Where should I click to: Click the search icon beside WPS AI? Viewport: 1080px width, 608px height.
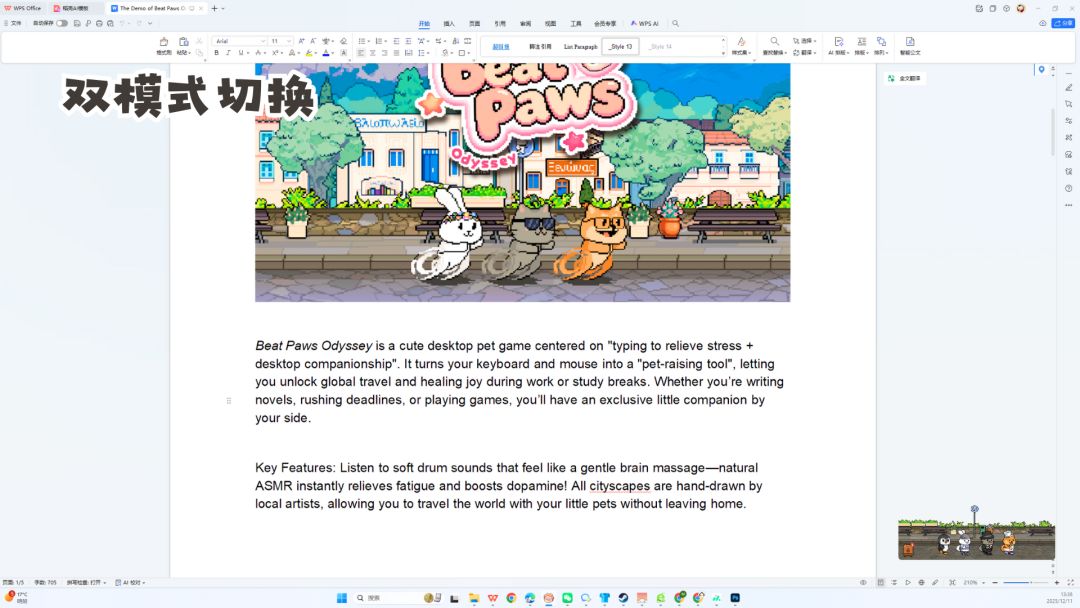(676, 23)
